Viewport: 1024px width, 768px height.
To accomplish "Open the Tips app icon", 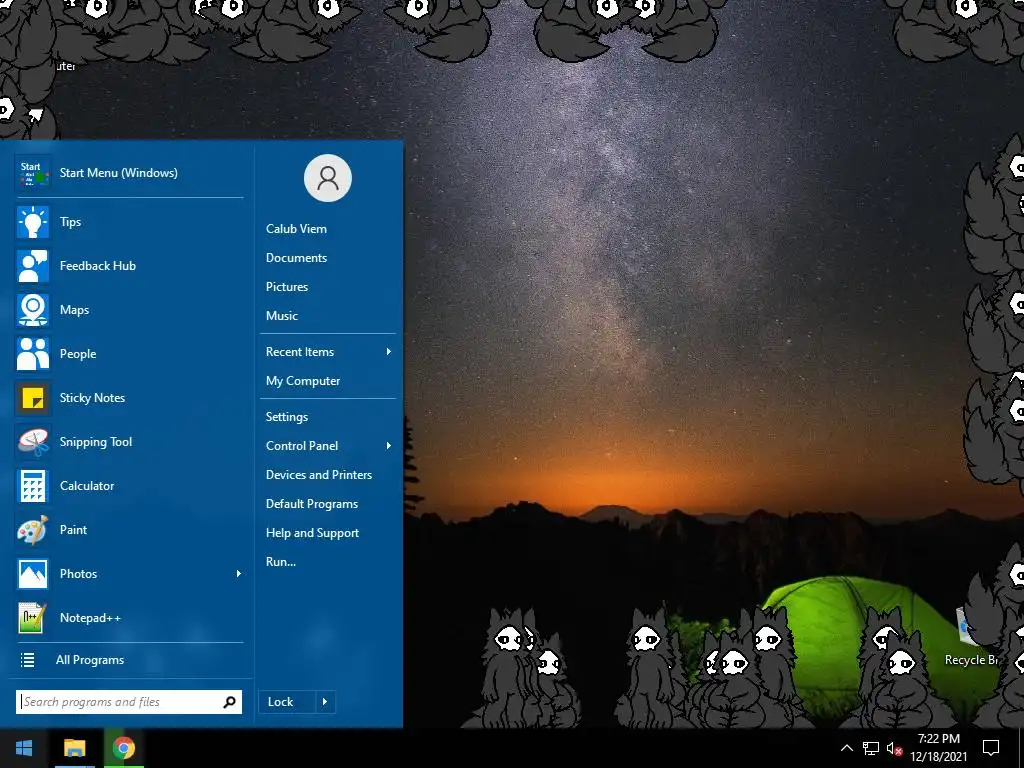I will click(x=33, y=222).
